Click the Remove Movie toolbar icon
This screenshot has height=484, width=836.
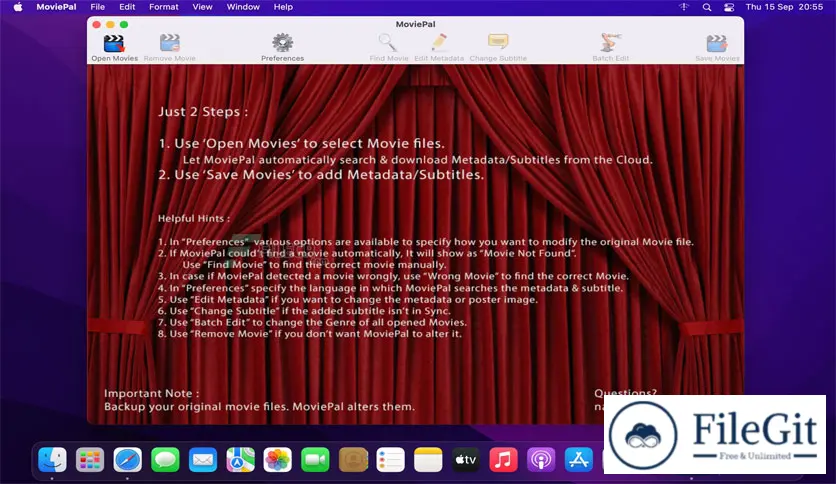170,43
